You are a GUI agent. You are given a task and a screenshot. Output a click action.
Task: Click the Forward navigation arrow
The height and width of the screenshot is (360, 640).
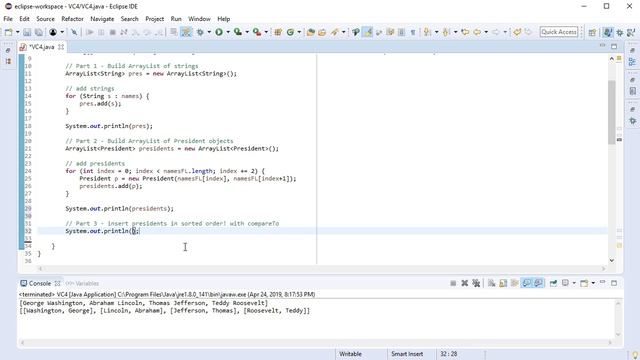(x=496, y=32)
